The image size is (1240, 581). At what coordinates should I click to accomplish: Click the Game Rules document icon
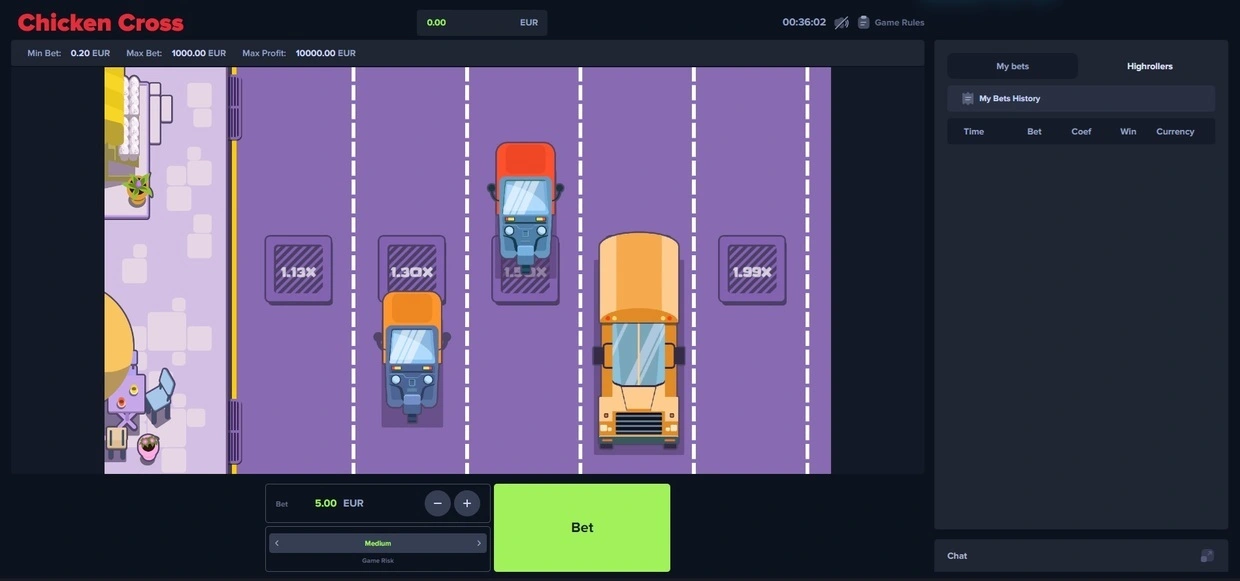864,22
